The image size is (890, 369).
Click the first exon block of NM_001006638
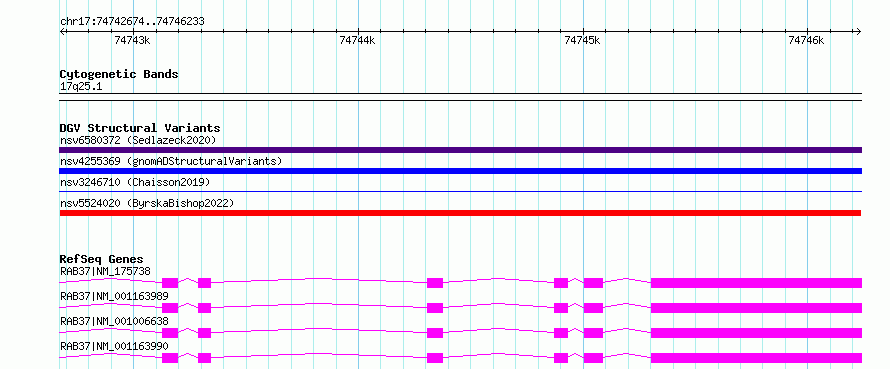pyautogui.click(x=170, y=333)
